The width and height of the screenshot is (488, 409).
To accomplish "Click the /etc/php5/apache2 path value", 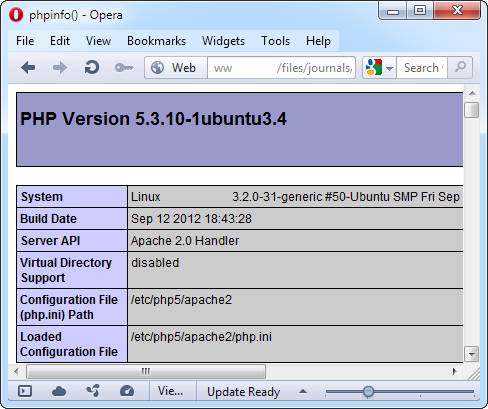I will click(x=181, y=300).
